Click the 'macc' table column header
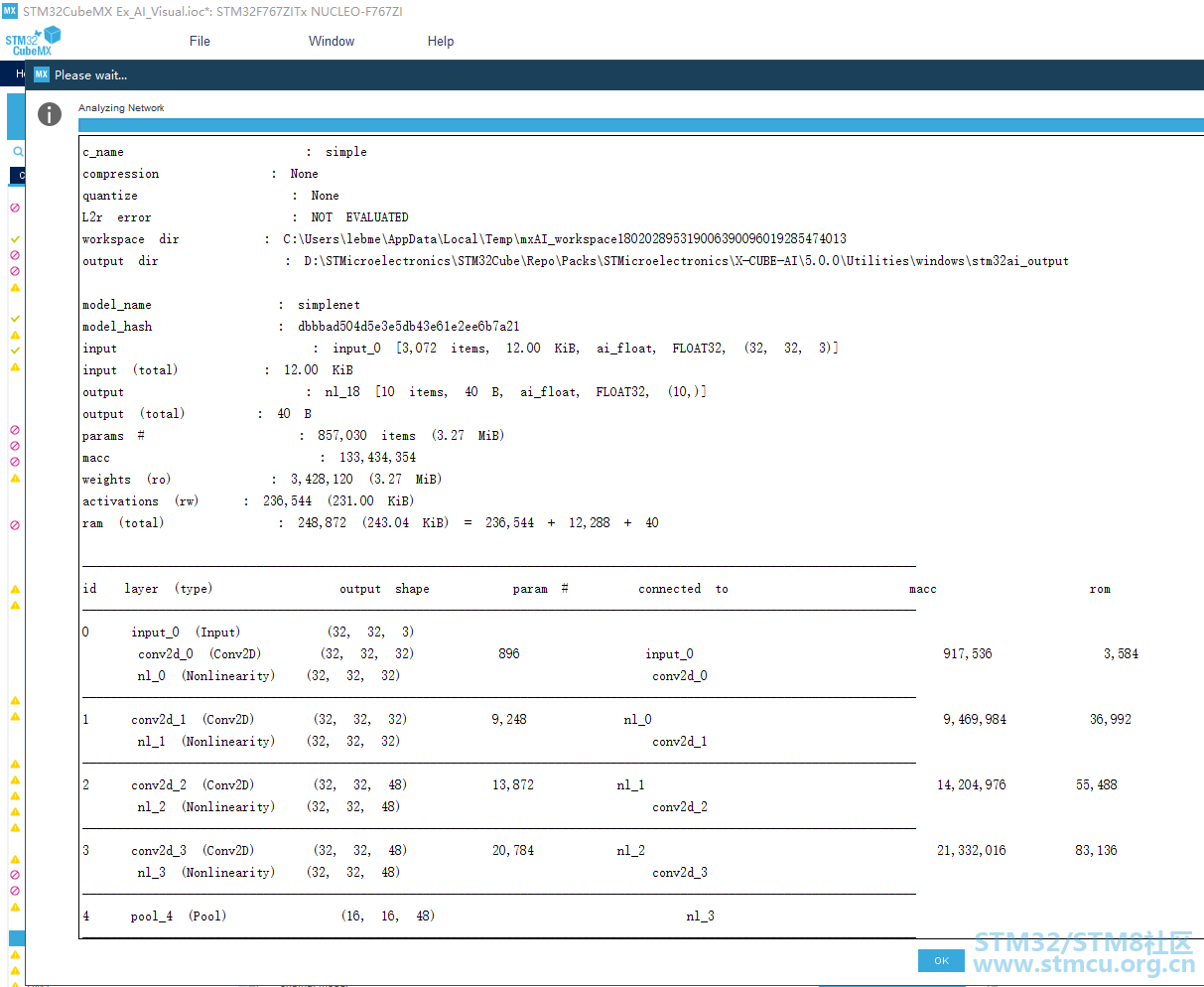Viewport: 1204px width, 987px height. [x=922, y=589]
